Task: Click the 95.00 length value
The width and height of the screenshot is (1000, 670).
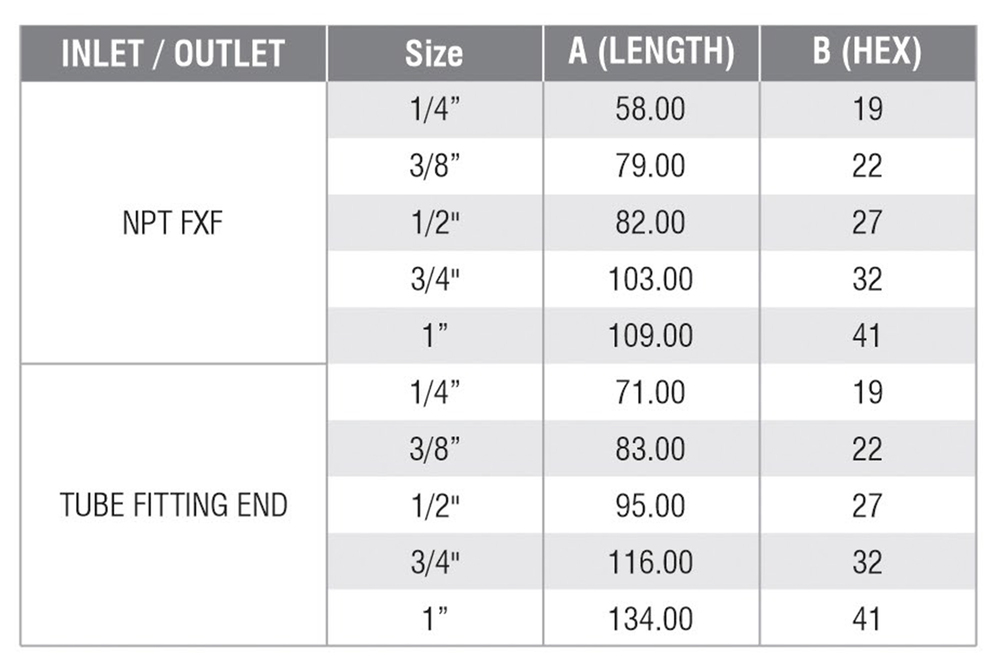Action: click(651, 506)
